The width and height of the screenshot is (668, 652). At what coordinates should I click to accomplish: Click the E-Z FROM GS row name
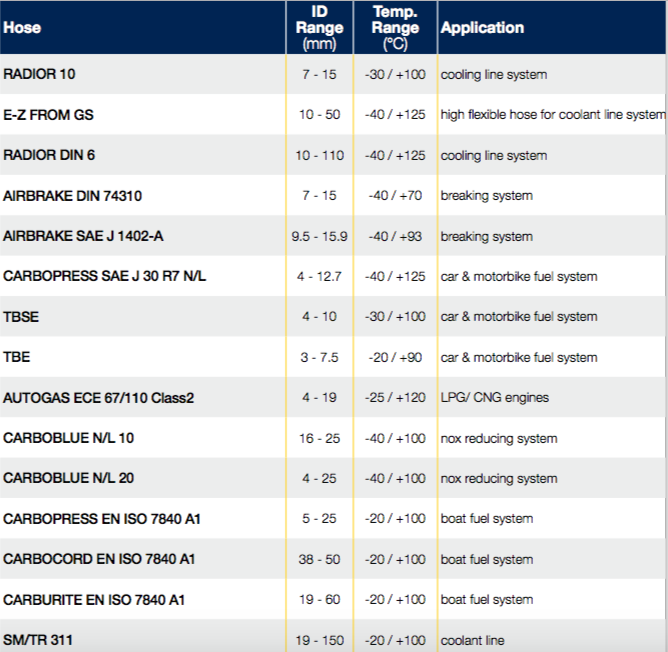tap(48, 115)
